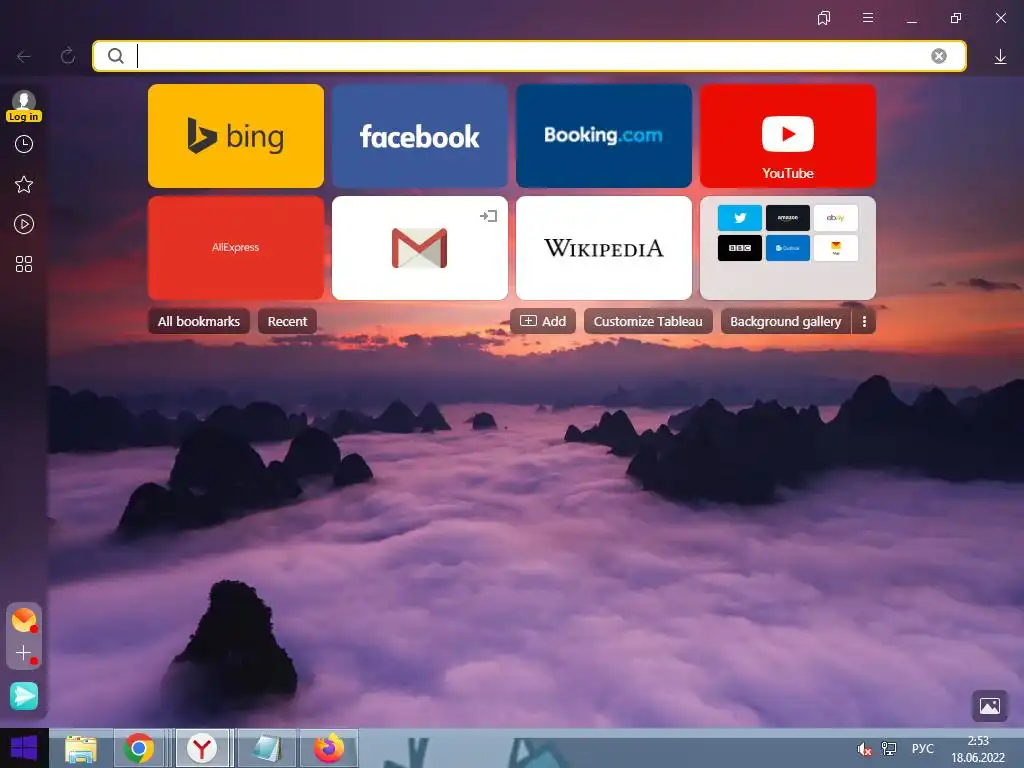Open Windows Start menu

click(24, 748)
